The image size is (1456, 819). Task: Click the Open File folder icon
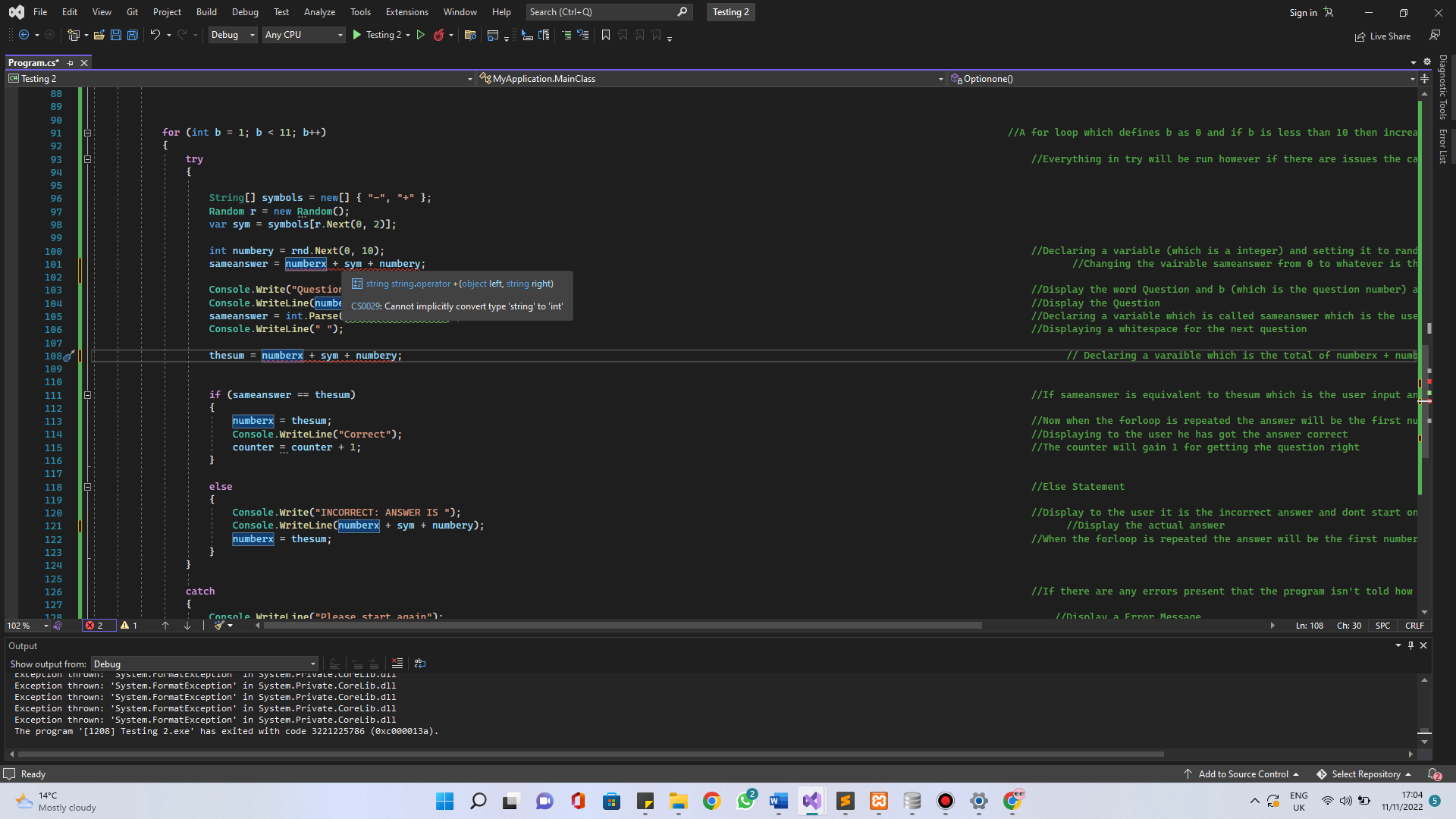click(x=99, y=35)
